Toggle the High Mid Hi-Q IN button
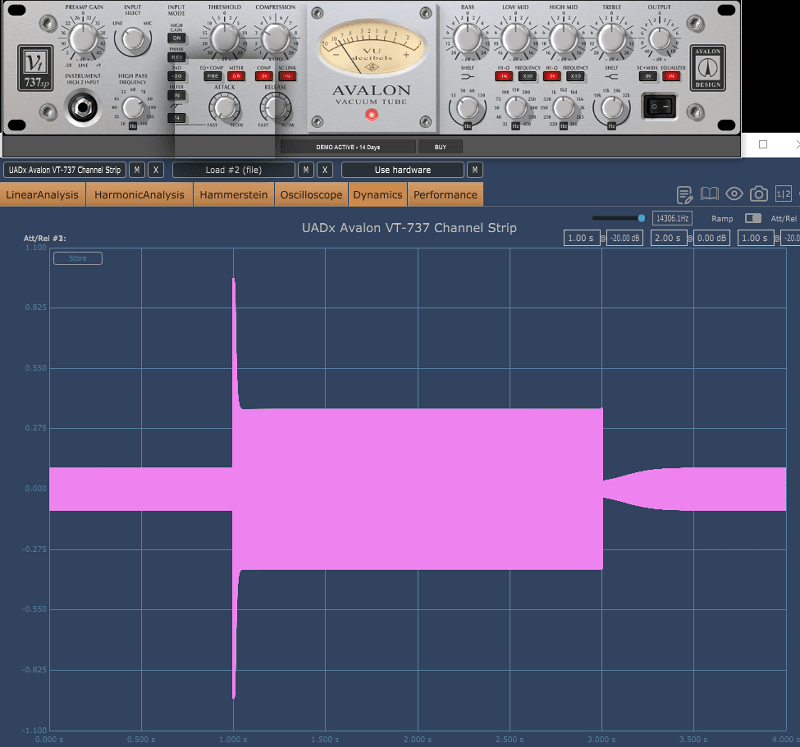 552,77
